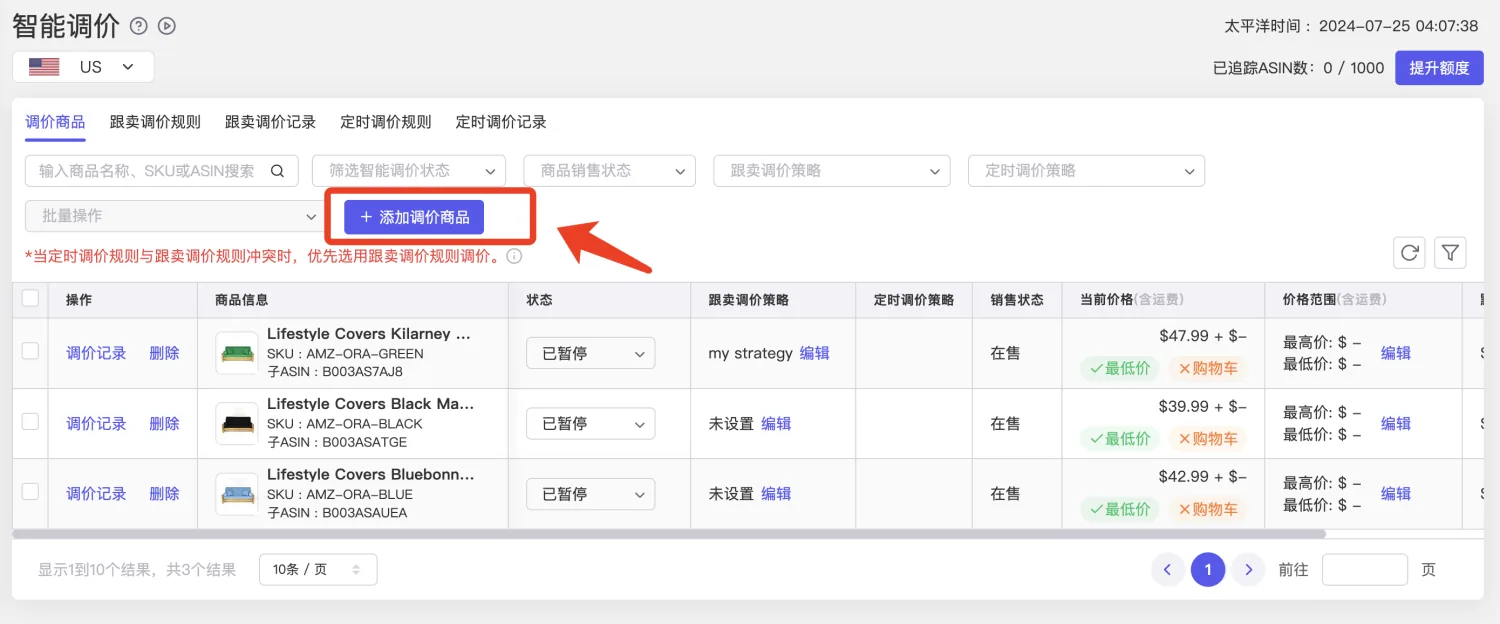
Task: Click 编辑 next to my strategy
Action: (814, 353)
